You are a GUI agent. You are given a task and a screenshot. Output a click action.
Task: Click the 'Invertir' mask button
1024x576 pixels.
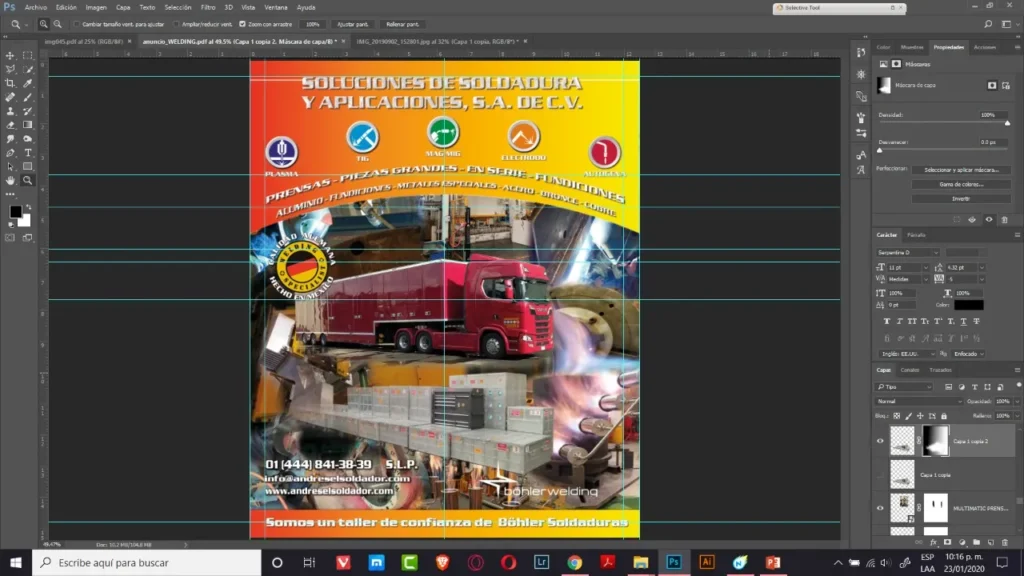click(961, 199)
